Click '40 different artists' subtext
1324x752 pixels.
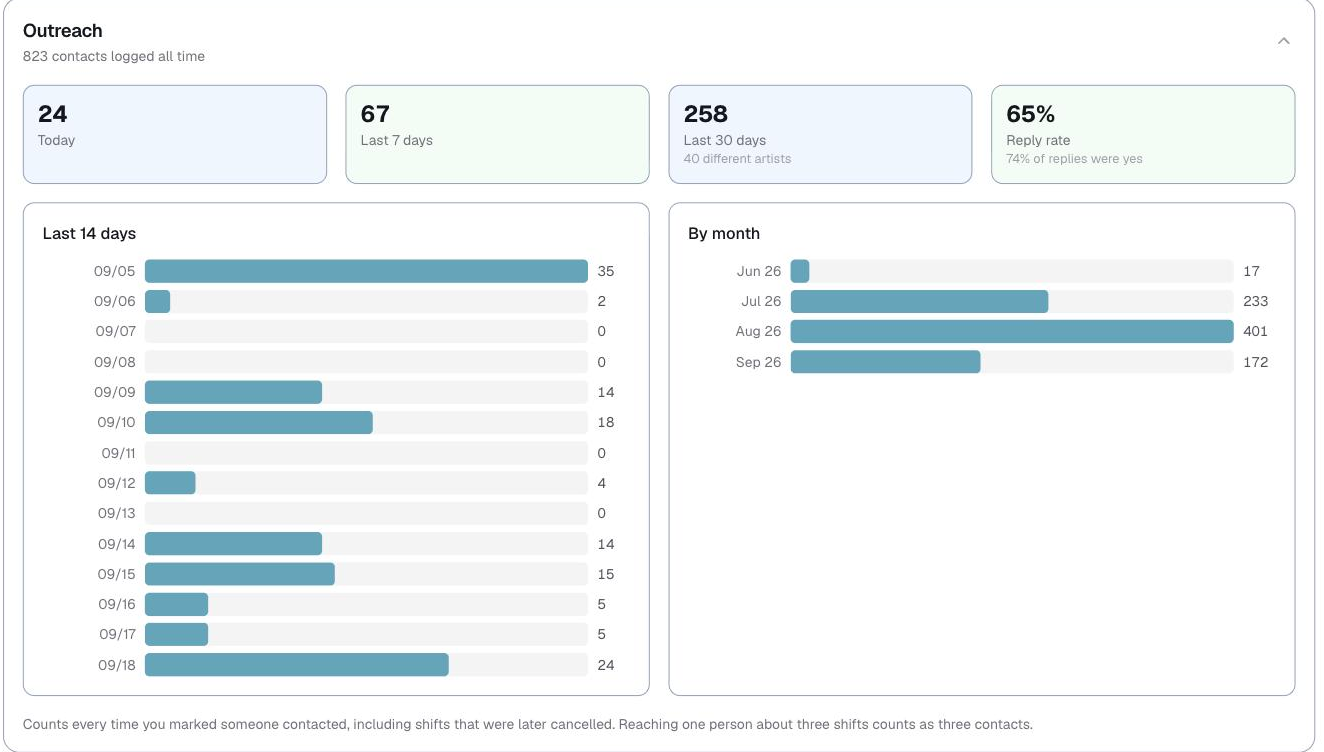pyautogui.click(x=737, y=158)
